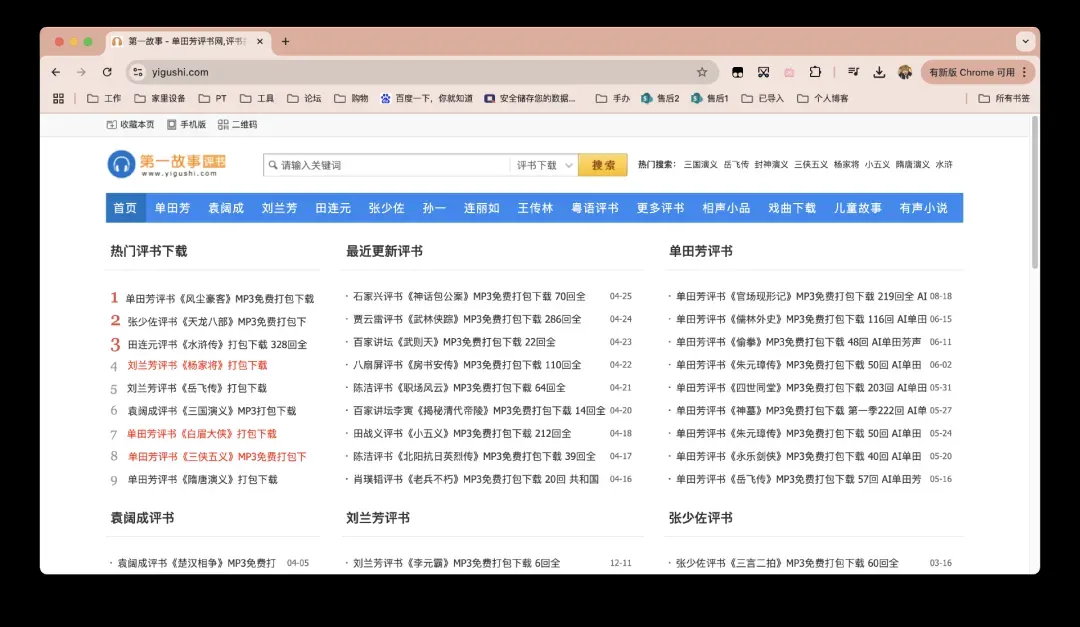Switch to 相声小品 navigation item
The width and height of the screenshot is (1080, 627).
click(726, 208)
